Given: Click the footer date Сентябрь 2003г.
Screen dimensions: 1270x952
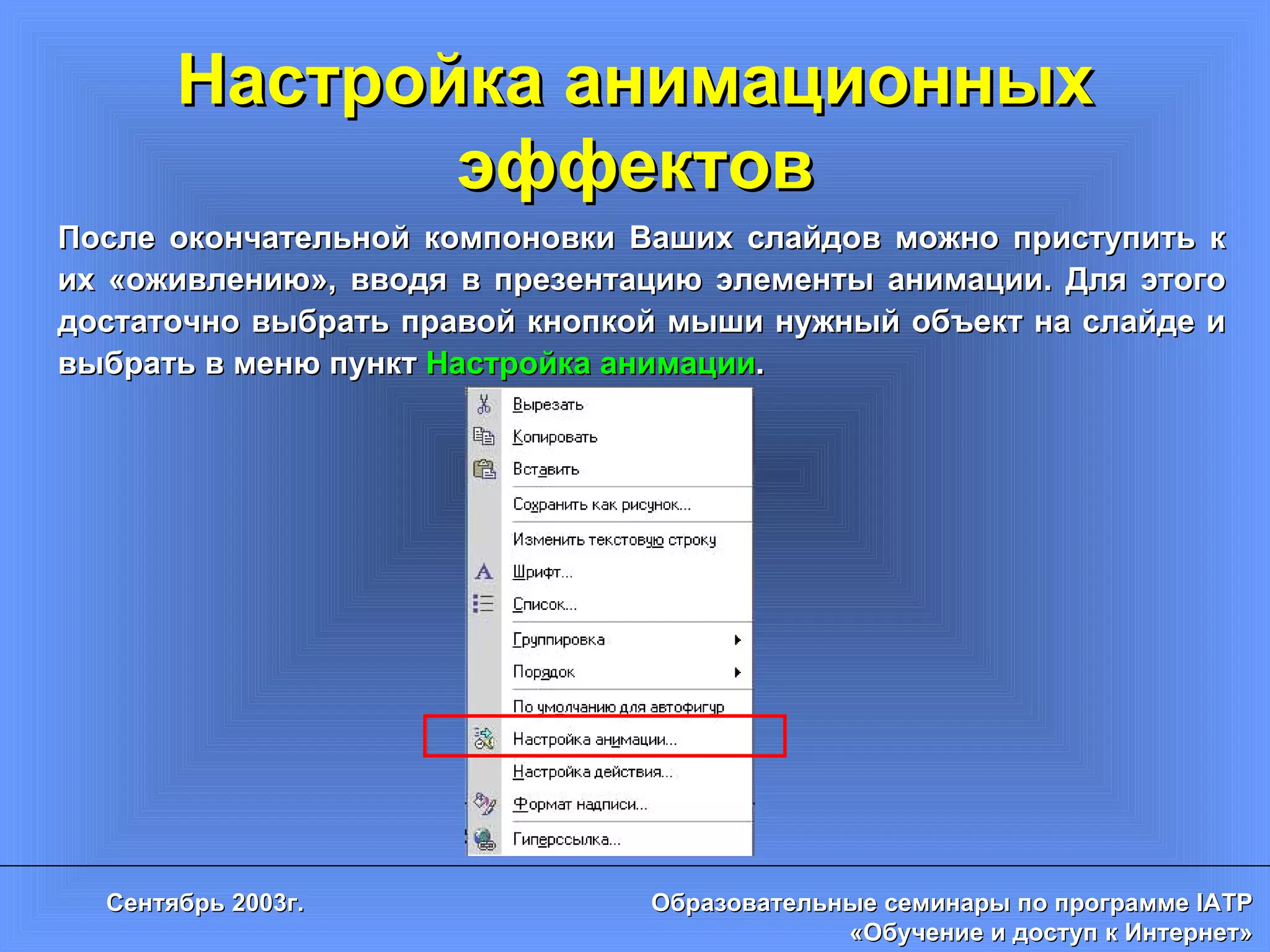Looking at the screenshot, I should coord(205,903).
